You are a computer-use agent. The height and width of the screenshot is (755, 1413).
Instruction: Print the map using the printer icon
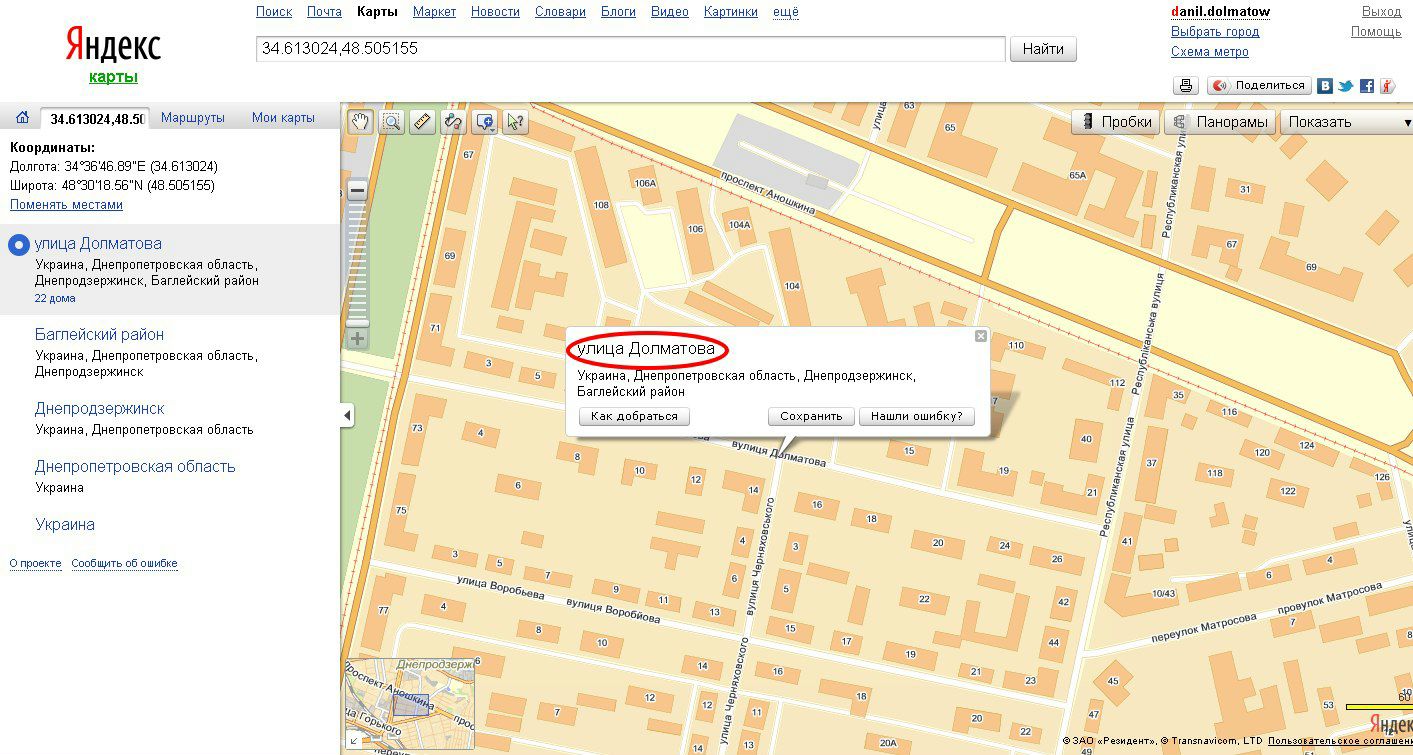point(1185,86)
